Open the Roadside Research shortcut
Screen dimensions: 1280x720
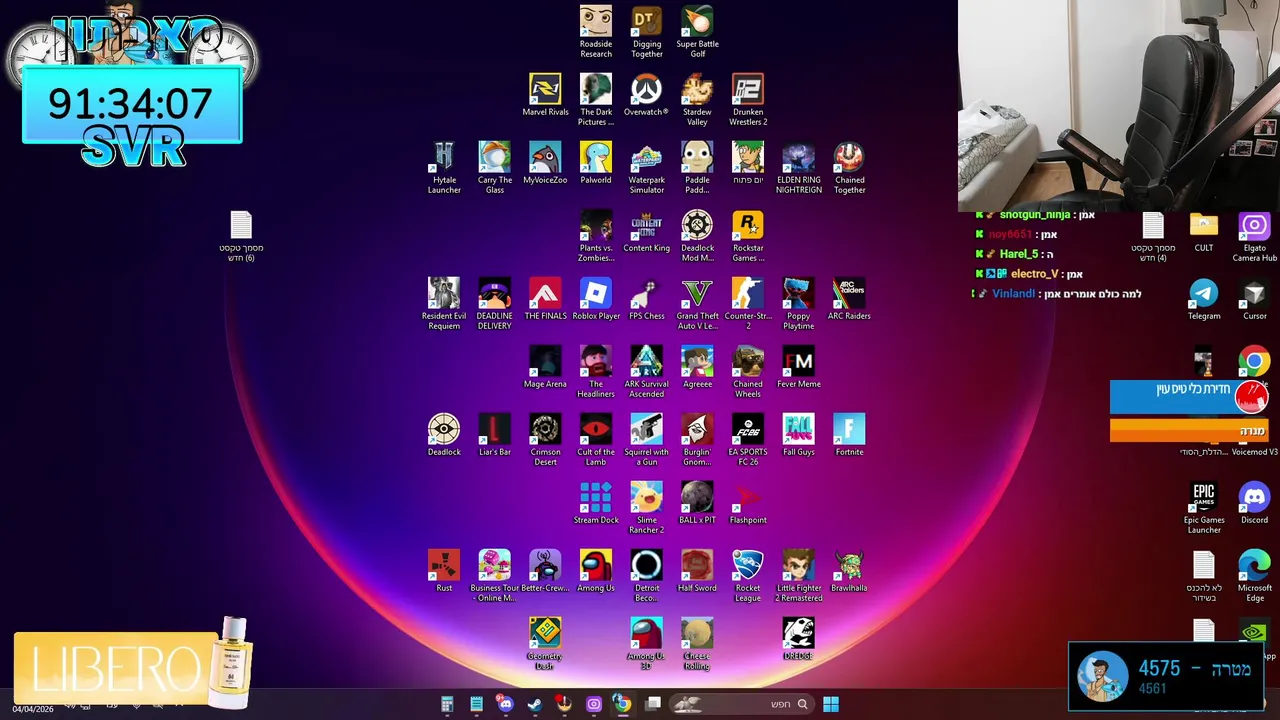(596, 32)
